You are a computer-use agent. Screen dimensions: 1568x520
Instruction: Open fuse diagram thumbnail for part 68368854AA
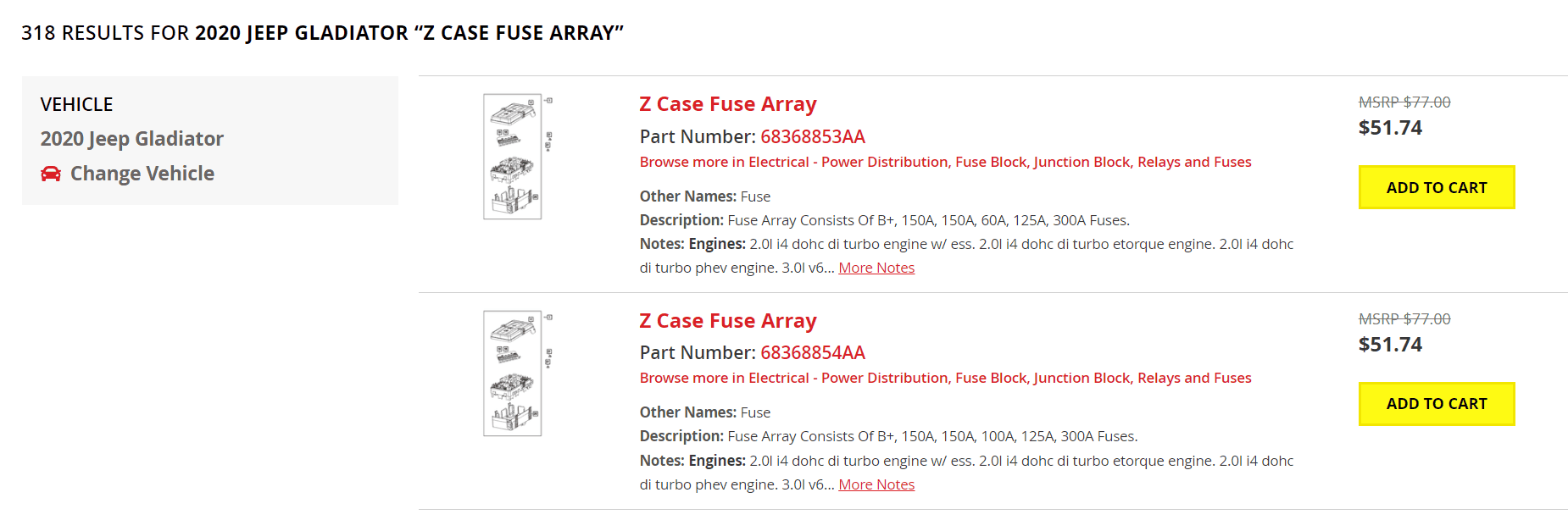pyautogui.click(x=518, y=373)
